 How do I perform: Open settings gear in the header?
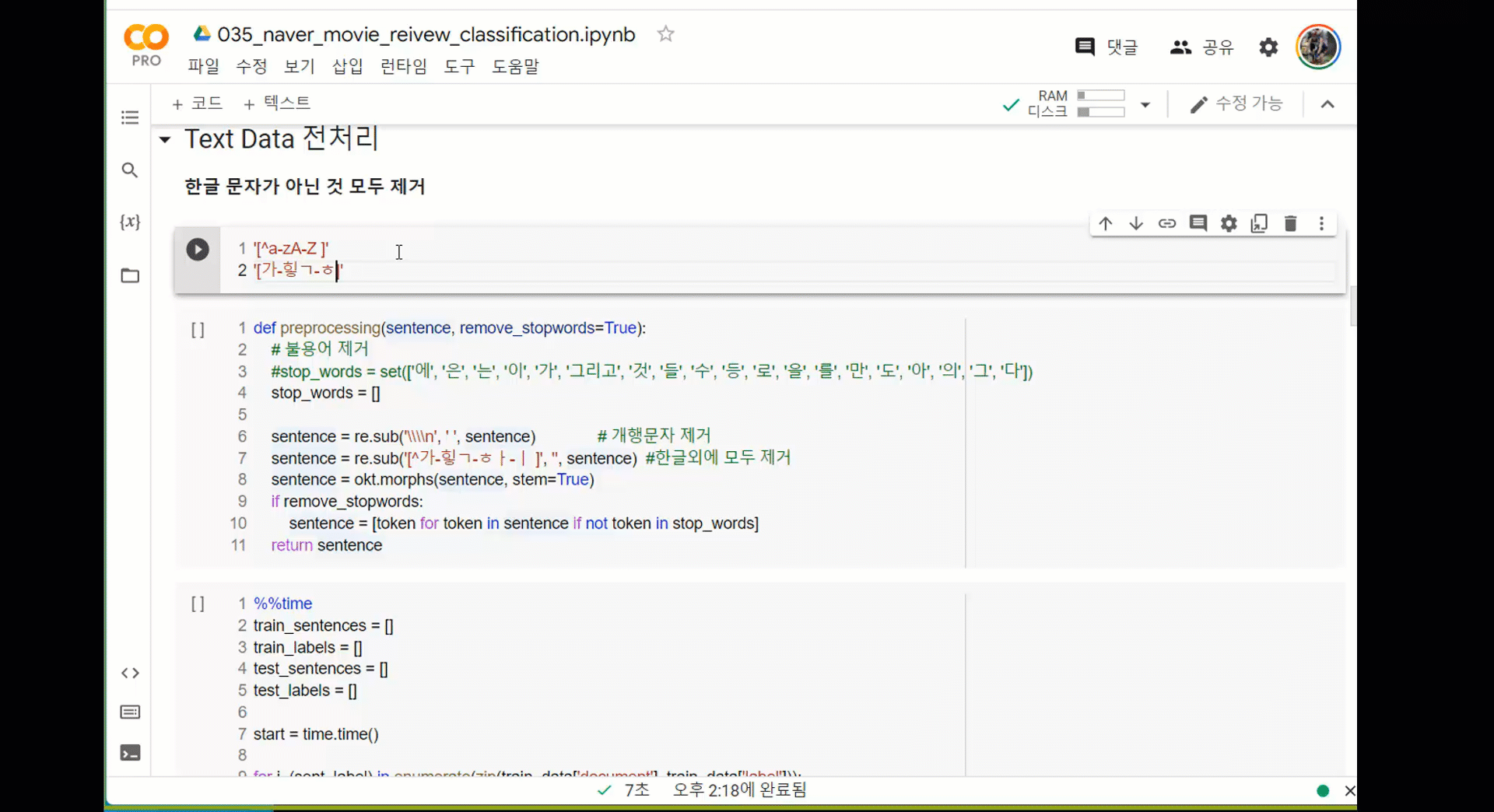click(1268, 47)
